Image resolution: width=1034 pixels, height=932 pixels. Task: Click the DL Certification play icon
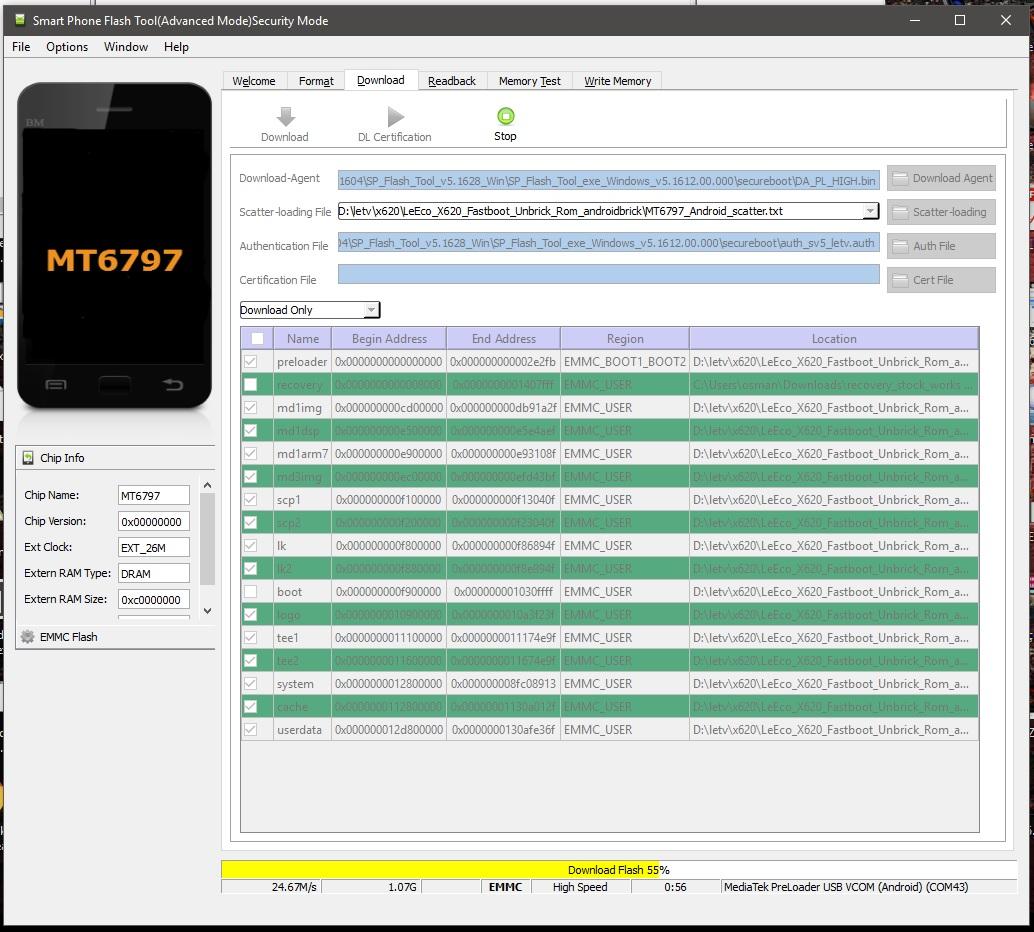click(395, 117)
